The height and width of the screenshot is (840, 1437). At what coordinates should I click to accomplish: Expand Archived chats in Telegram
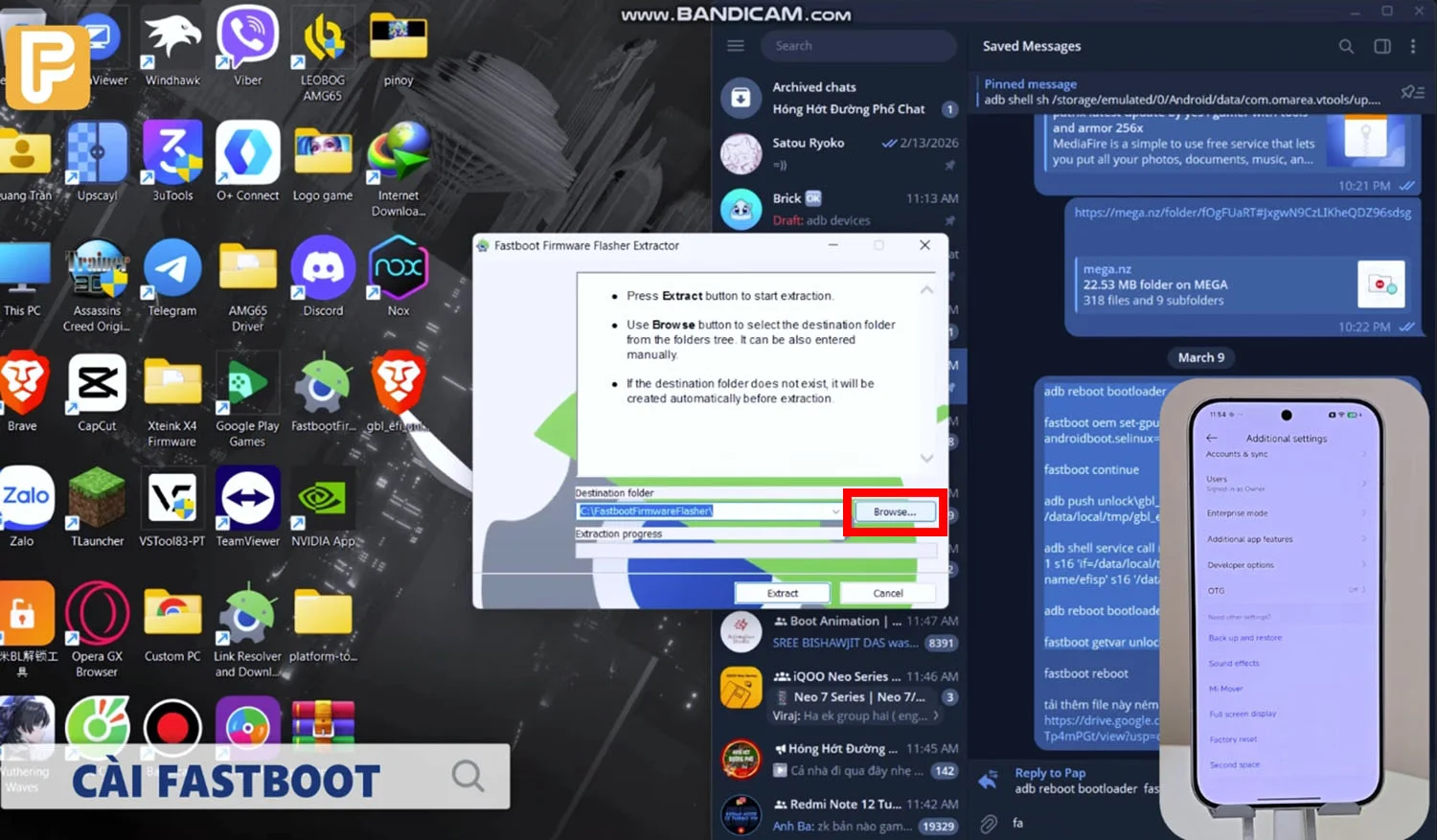[838, 98]
